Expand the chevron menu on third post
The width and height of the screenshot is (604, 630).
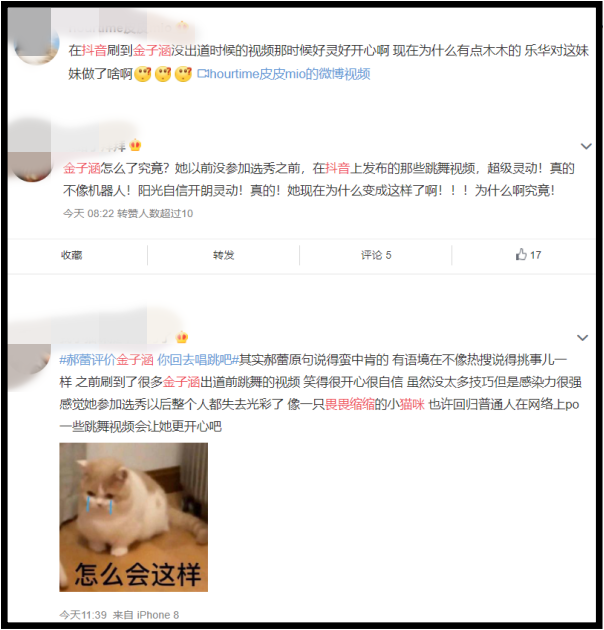(x=583, y=338)
